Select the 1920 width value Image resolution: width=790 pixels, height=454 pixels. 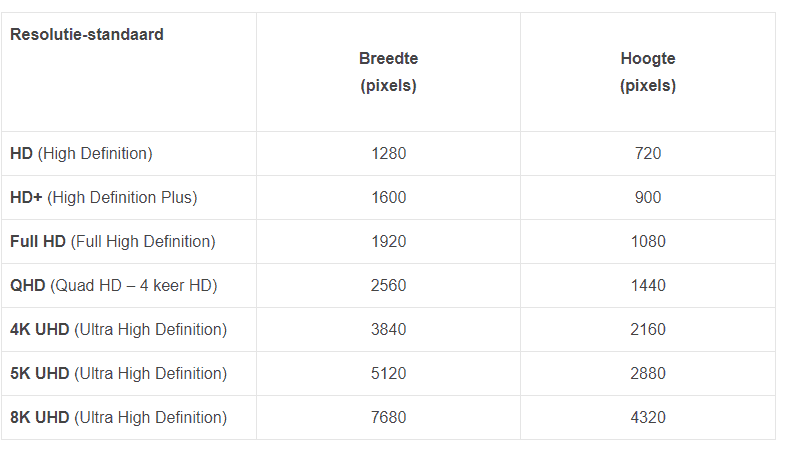[388, 242]
